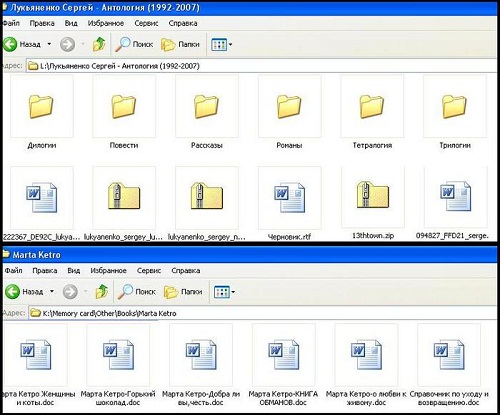Open Файл menu in Marta Ketro window
Screen dimensions: 500x415
[14, 270]
